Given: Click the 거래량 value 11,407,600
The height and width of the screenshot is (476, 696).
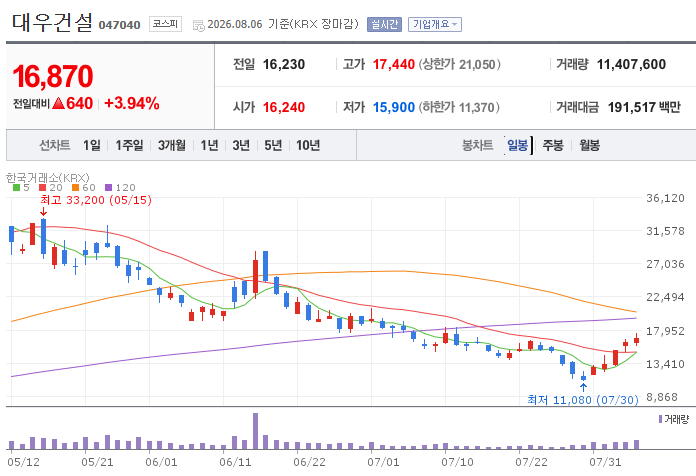Looking at the screenshot, I should [x=631, y=64].
